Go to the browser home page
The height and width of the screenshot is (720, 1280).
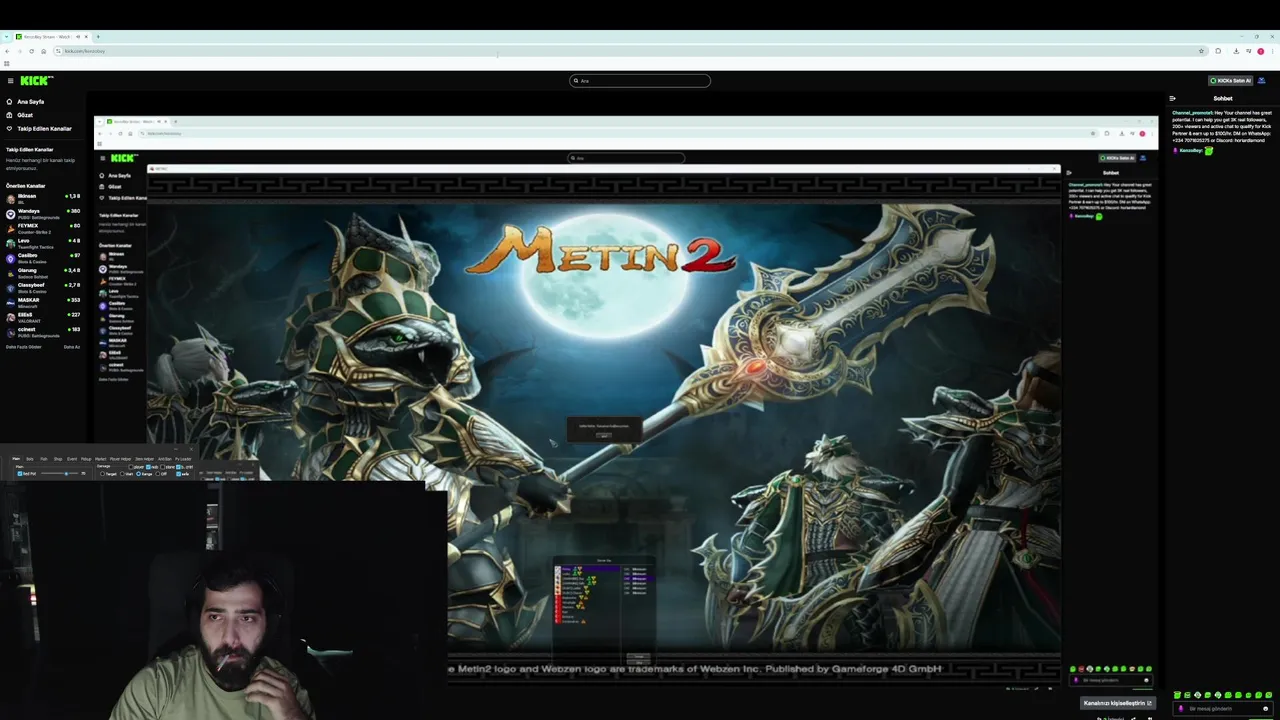tap(44, 51)
